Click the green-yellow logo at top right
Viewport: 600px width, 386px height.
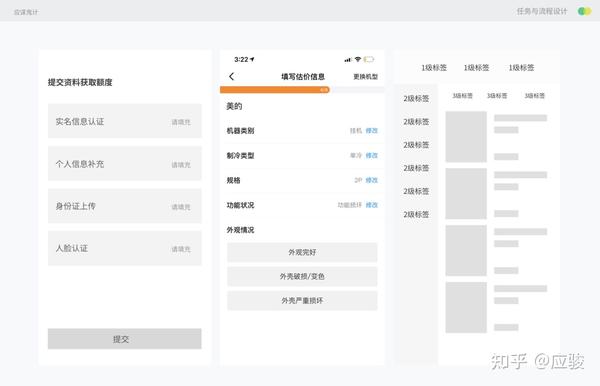coord(585,11)
